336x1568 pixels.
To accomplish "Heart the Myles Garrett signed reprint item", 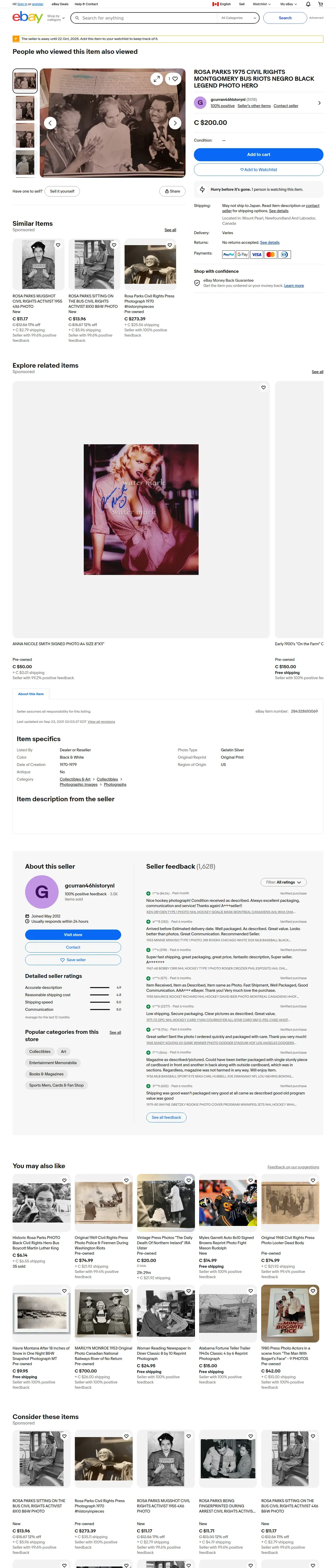I will (x=251, y=1180).
